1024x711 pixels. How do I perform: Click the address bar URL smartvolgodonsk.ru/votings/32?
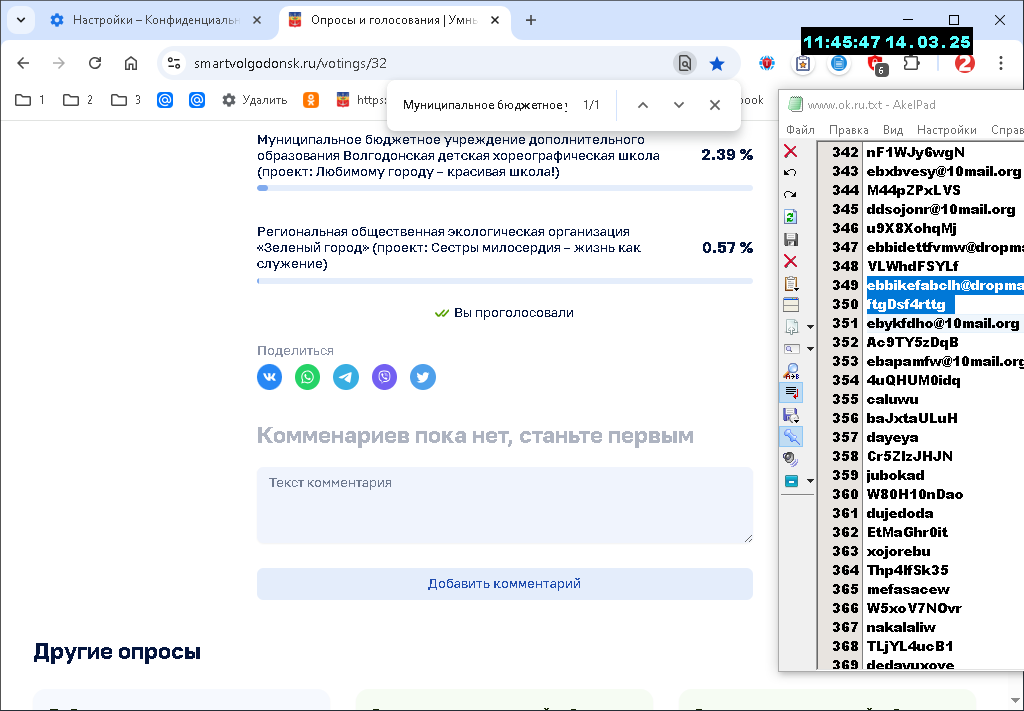pos(290,63)
